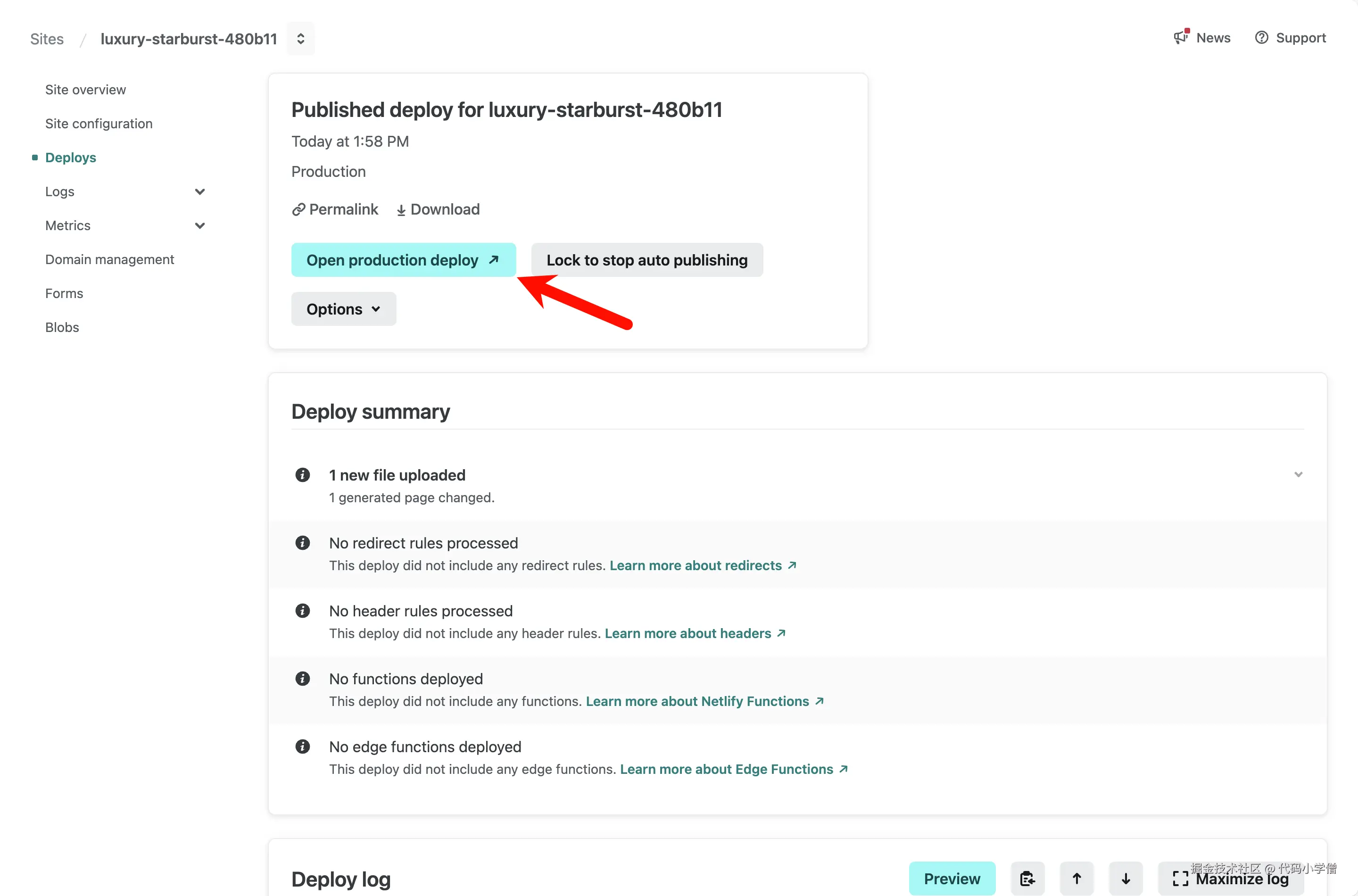Go to Site configuration
Screen dimensions: 1358x896
99,124
